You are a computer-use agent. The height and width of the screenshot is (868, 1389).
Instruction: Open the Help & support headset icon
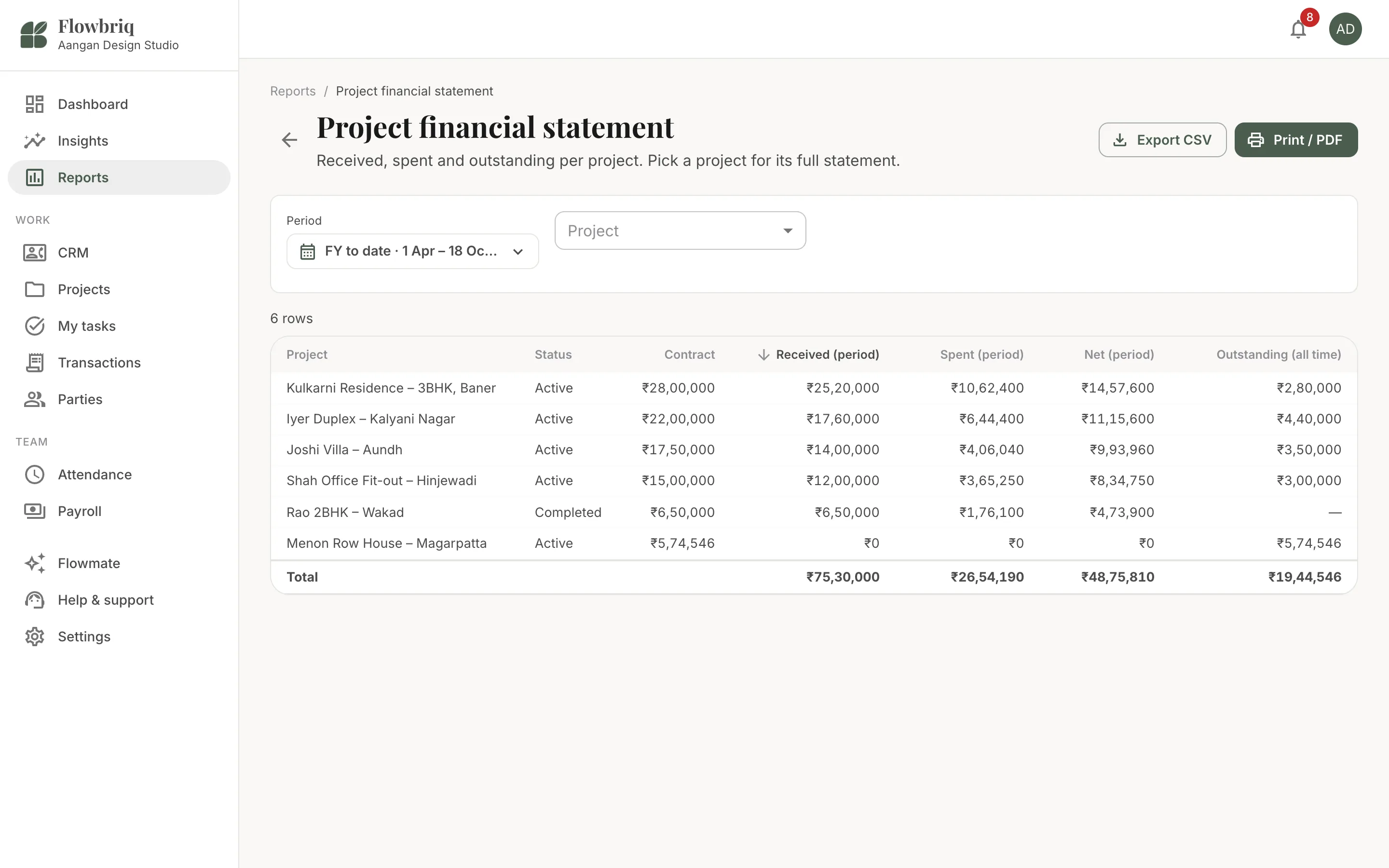tap(34, 600)
